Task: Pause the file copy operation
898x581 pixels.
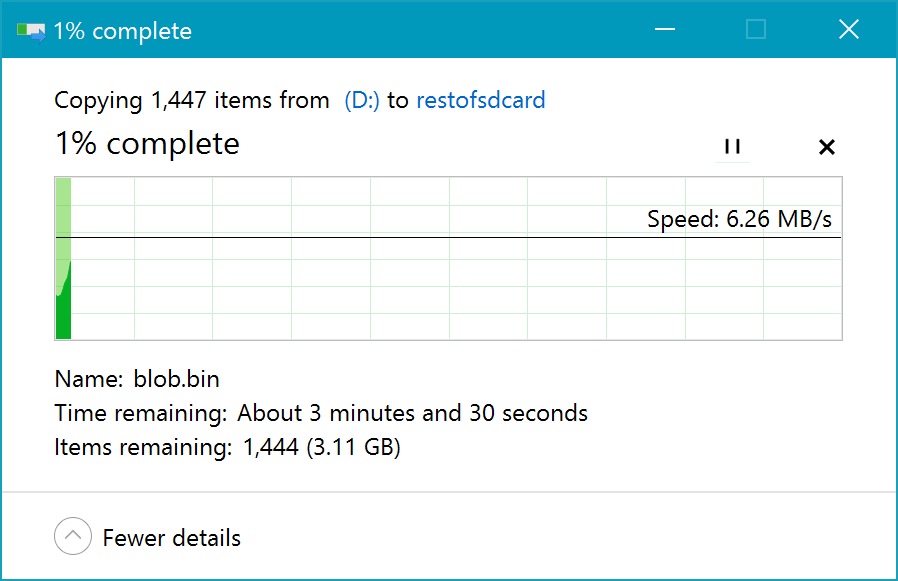Action: click(732, 147)
